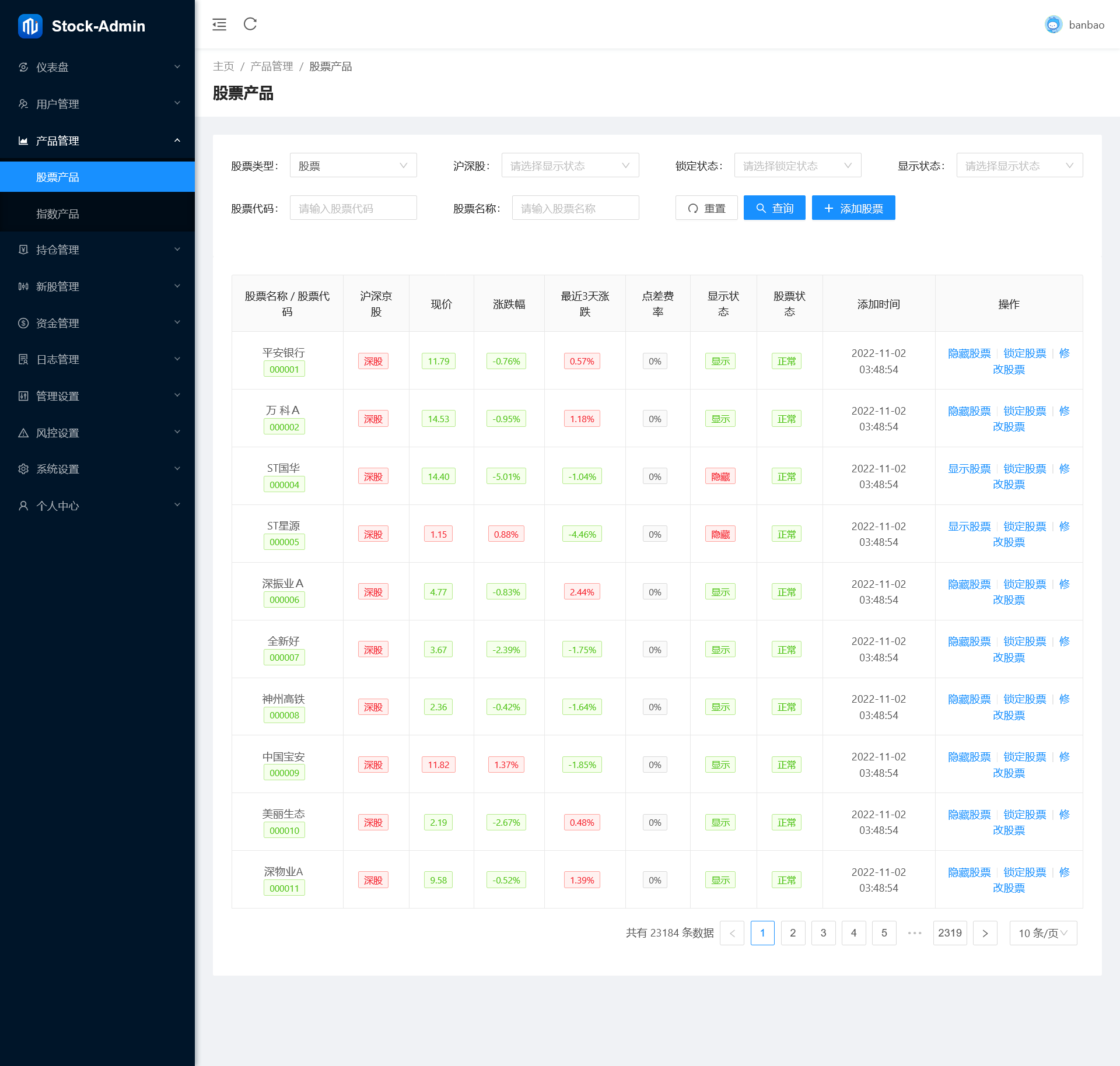
Task: Go to pagination page 3
Action: coord(823,933)
